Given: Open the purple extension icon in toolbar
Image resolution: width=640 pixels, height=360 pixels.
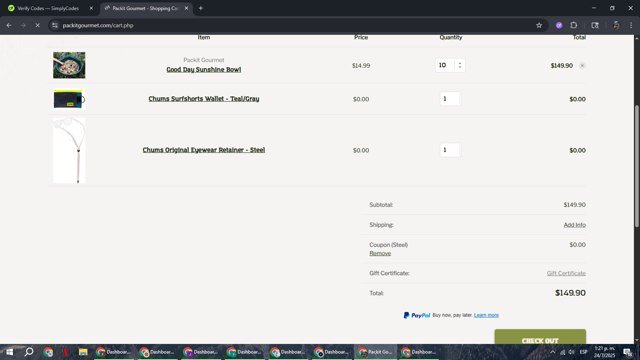Looking at the screenshot, I should point(559,25).
